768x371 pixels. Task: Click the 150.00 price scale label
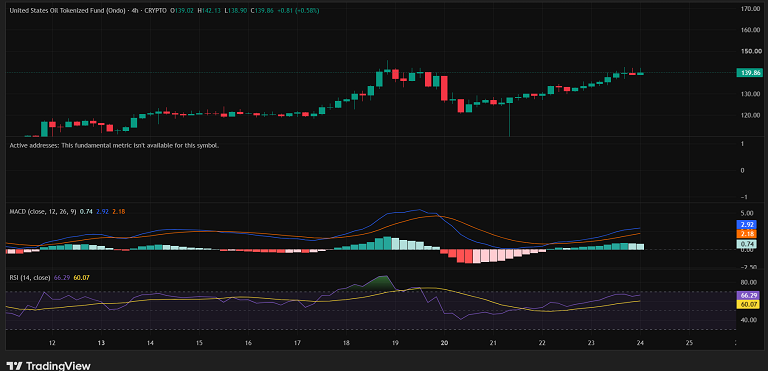(751, 51)
